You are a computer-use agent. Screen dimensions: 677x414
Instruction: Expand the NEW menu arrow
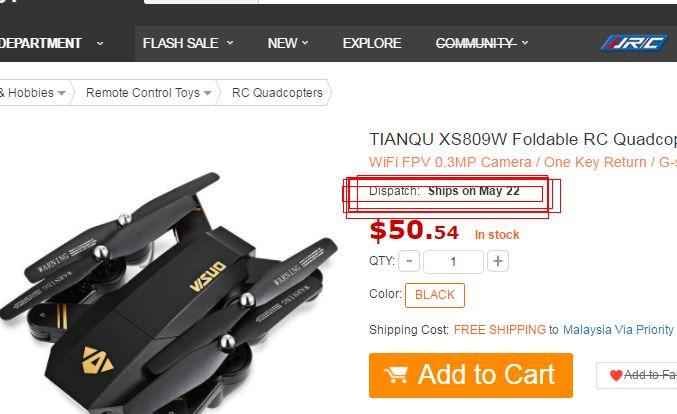click(x=305, y=43)
